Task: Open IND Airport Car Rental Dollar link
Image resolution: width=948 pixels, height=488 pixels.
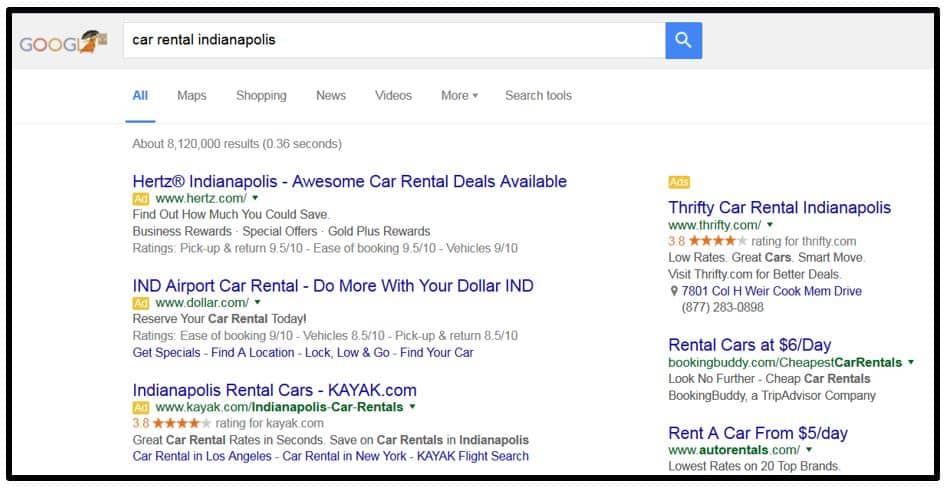Action: click(x=333, y=285)
